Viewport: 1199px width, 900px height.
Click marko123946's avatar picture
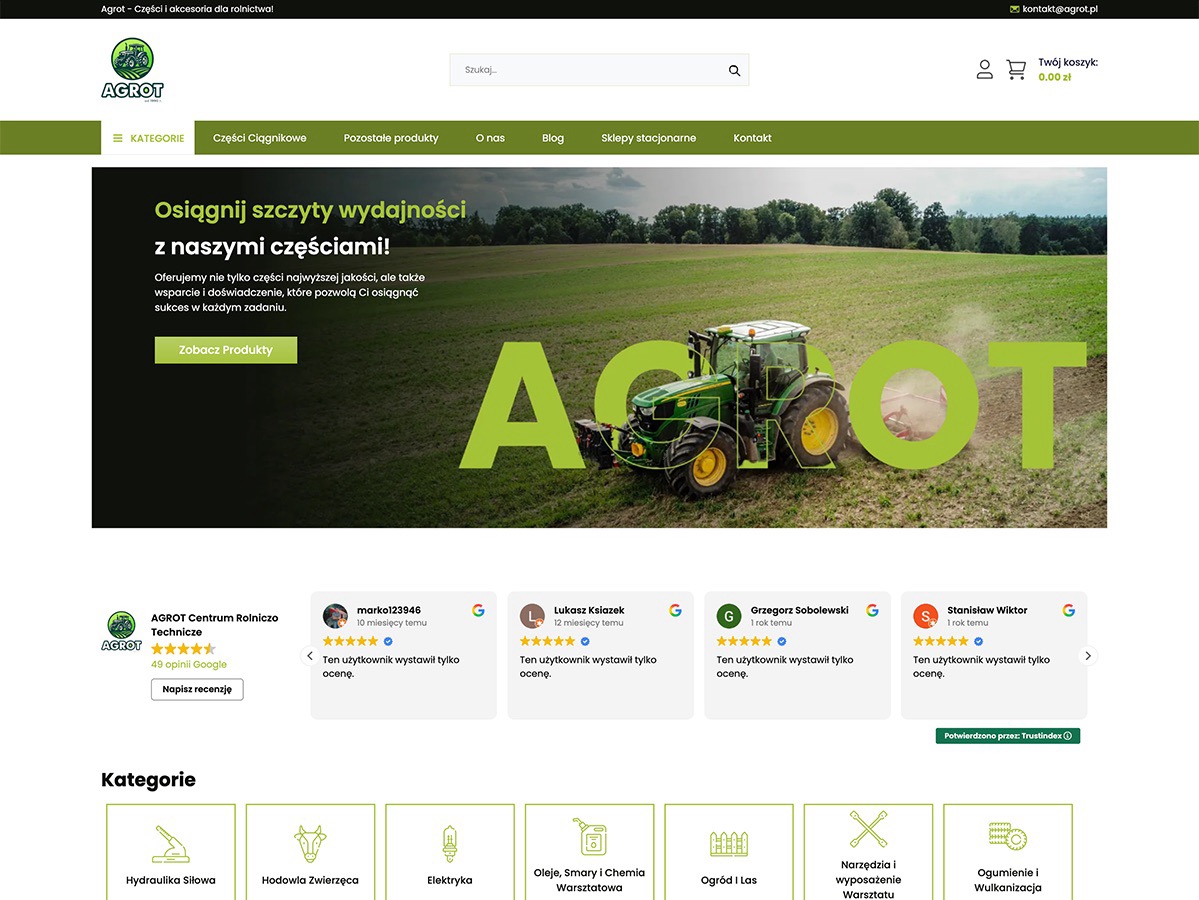(x=335, y=616)
